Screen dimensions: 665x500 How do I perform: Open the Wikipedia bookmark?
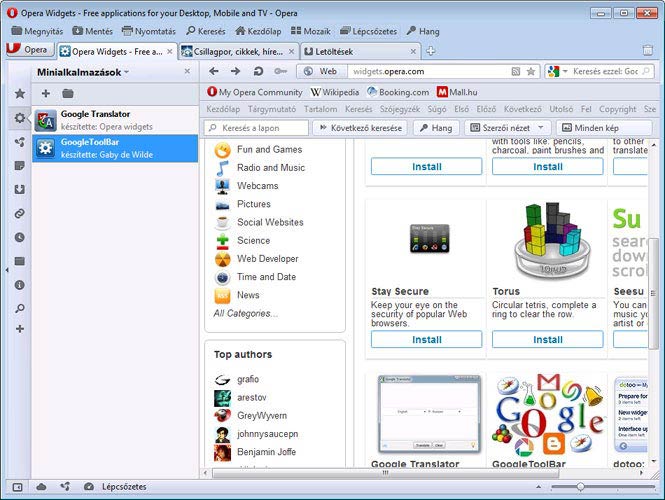tap(335, 92)
